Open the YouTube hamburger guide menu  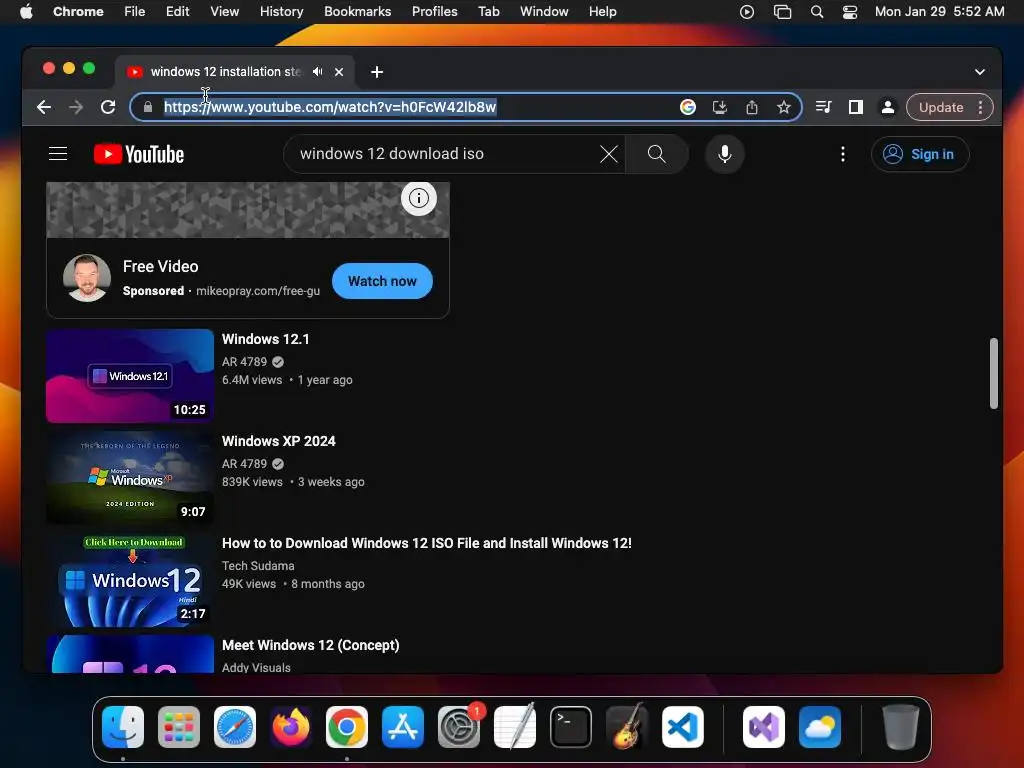pos(58,153)
